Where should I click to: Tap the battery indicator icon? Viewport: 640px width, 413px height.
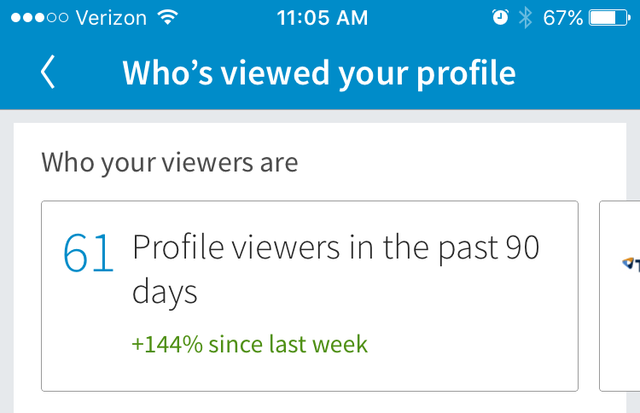[609, 18]
